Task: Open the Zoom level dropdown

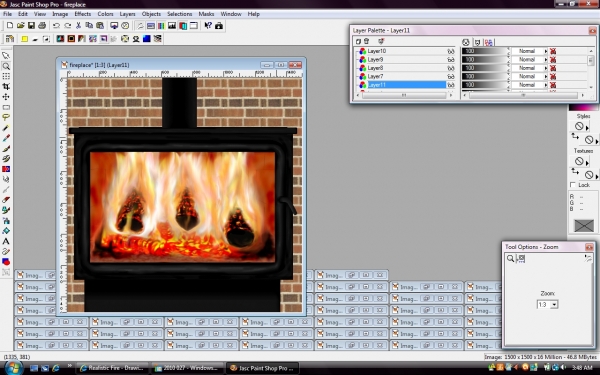Action: [554, 305]
